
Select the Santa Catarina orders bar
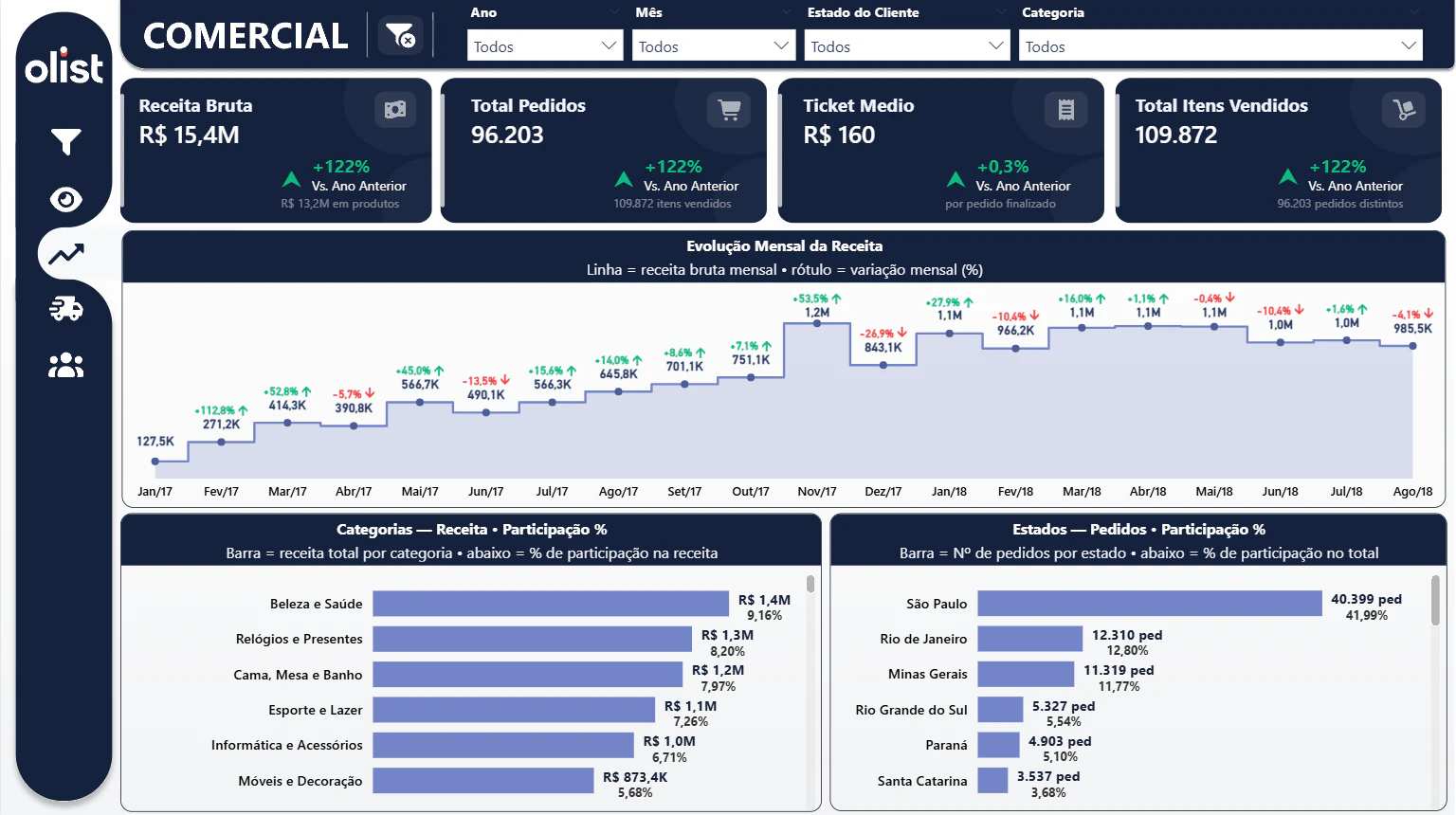coord(992,781)
